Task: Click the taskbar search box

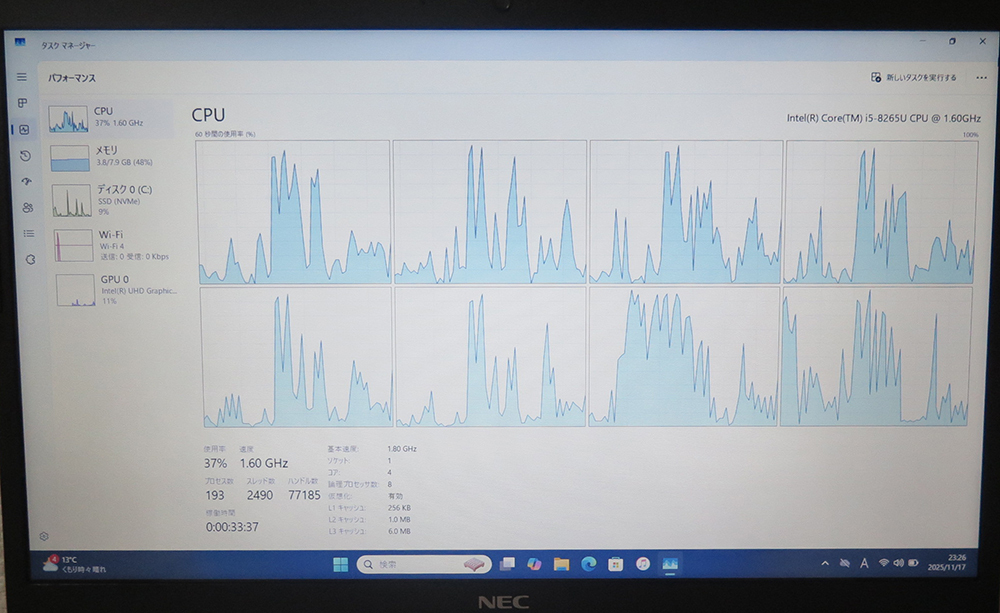Action: pyautogui.click(x=424, y=565)
